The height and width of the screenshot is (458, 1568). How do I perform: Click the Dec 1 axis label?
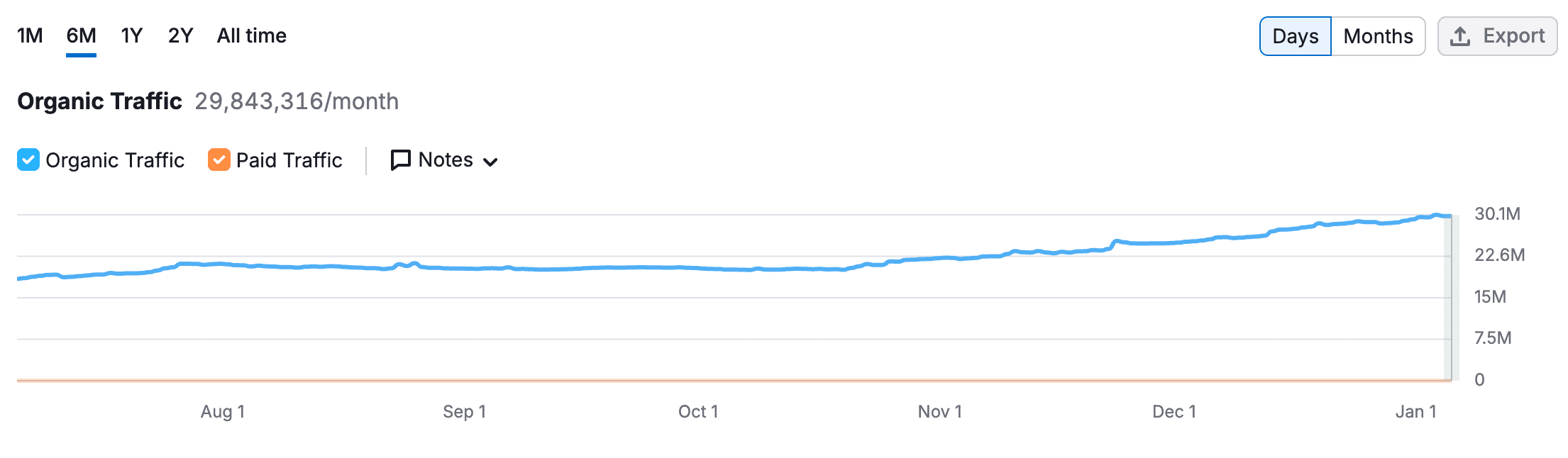pos(1174,412)
